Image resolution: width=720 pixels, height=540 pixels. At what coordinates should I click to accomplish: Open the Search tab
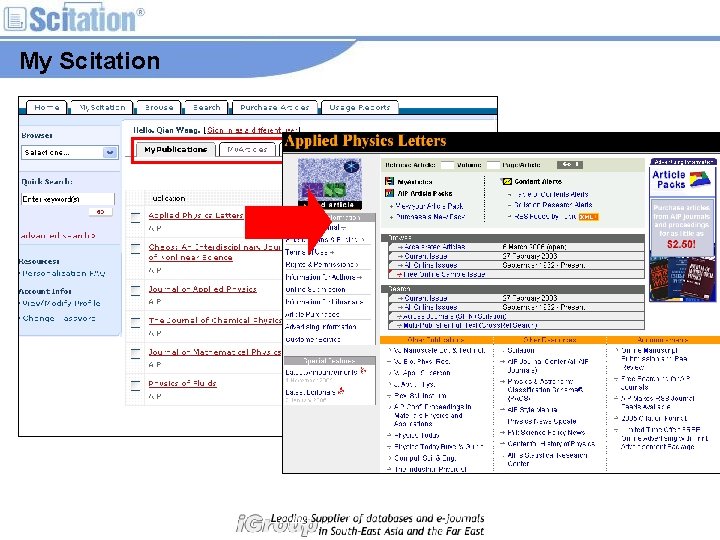(x=207, y=107)
